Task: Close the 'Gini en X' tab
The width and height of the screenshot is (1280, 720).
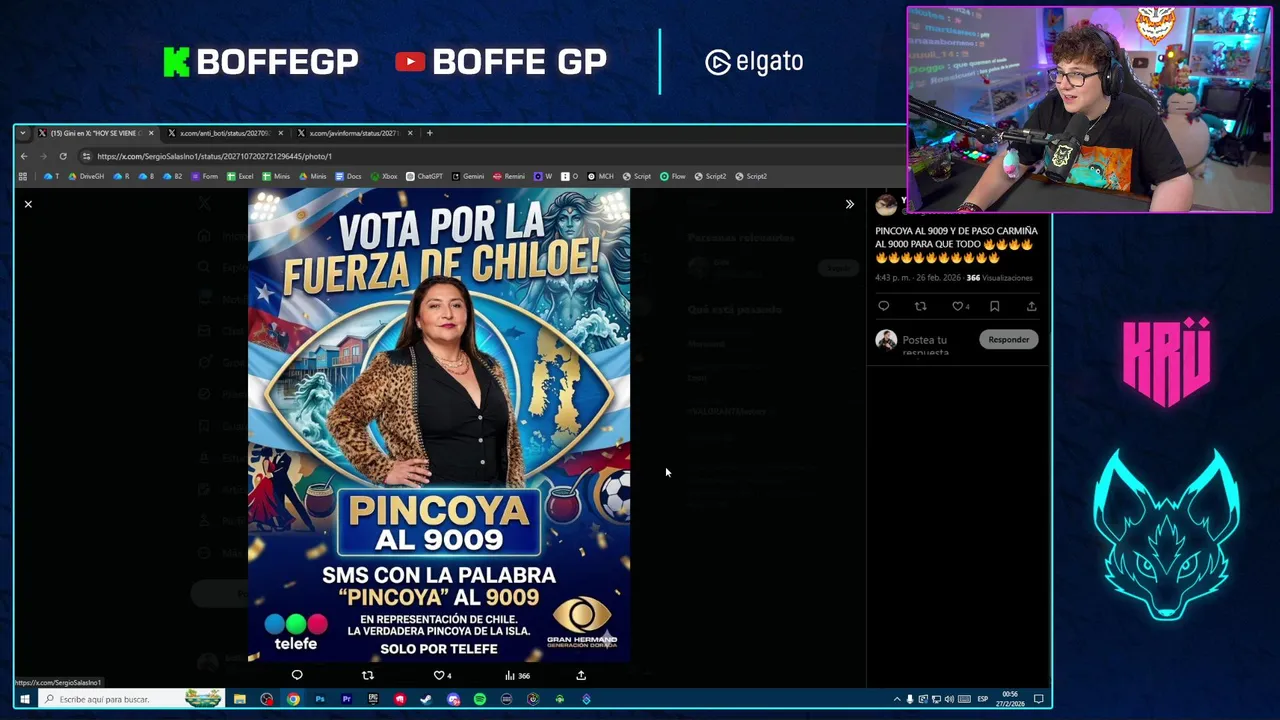Action: click(x=151, y=133)
